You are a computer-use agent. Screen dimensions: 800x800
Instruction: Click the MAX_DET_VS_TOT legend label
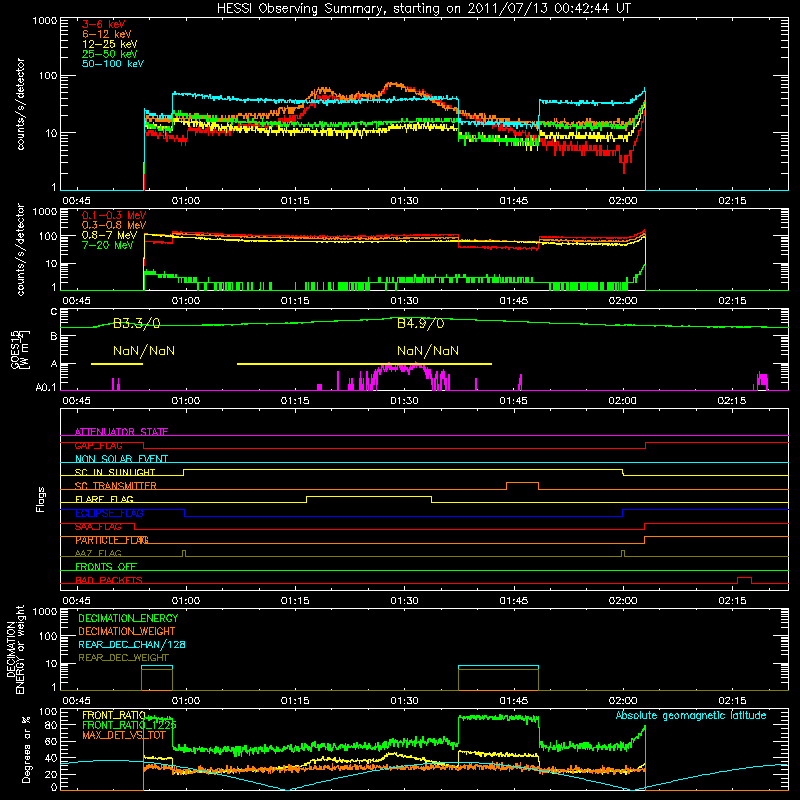coord(124,735)
